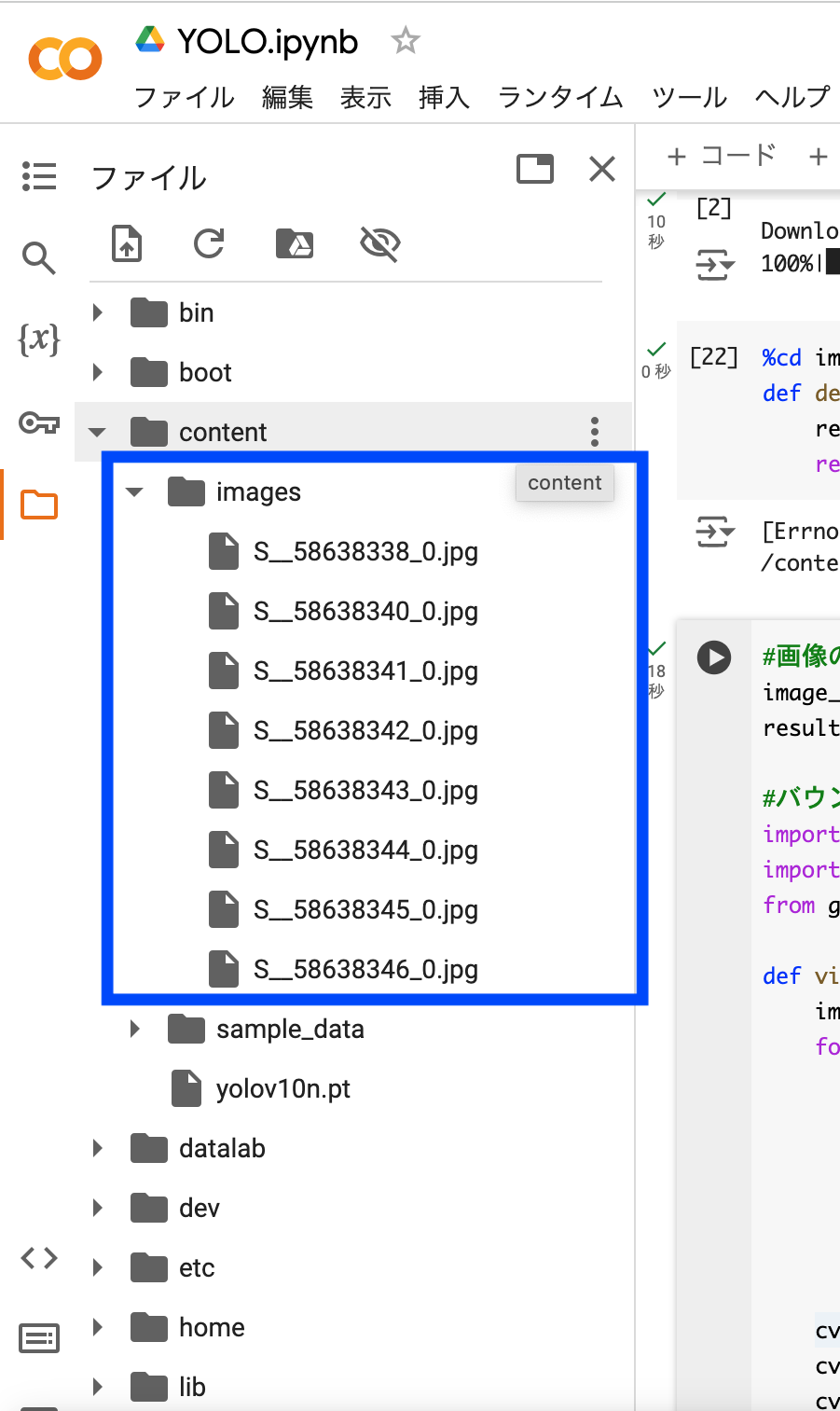Open the table of contents sidebar icon

click(39, 176)
